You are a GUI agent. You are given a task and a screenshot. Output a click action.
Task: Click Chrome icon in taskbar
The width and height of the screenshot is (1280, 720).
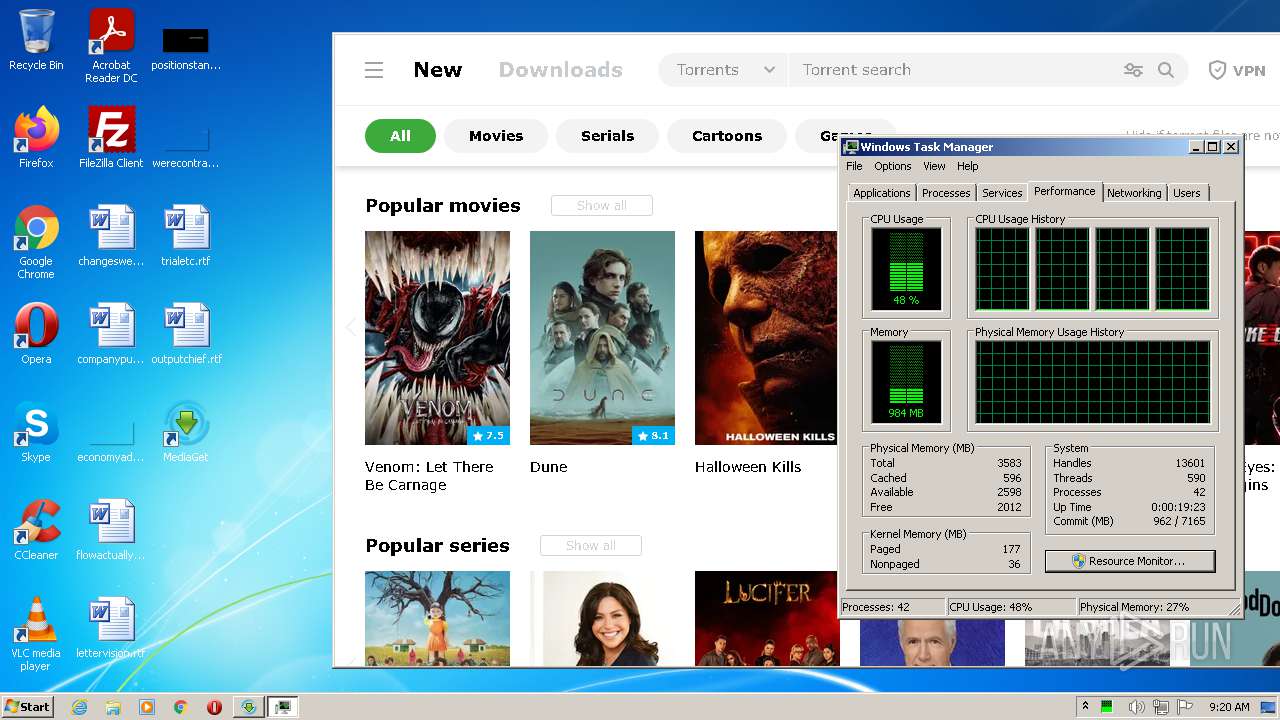[181, 707]
